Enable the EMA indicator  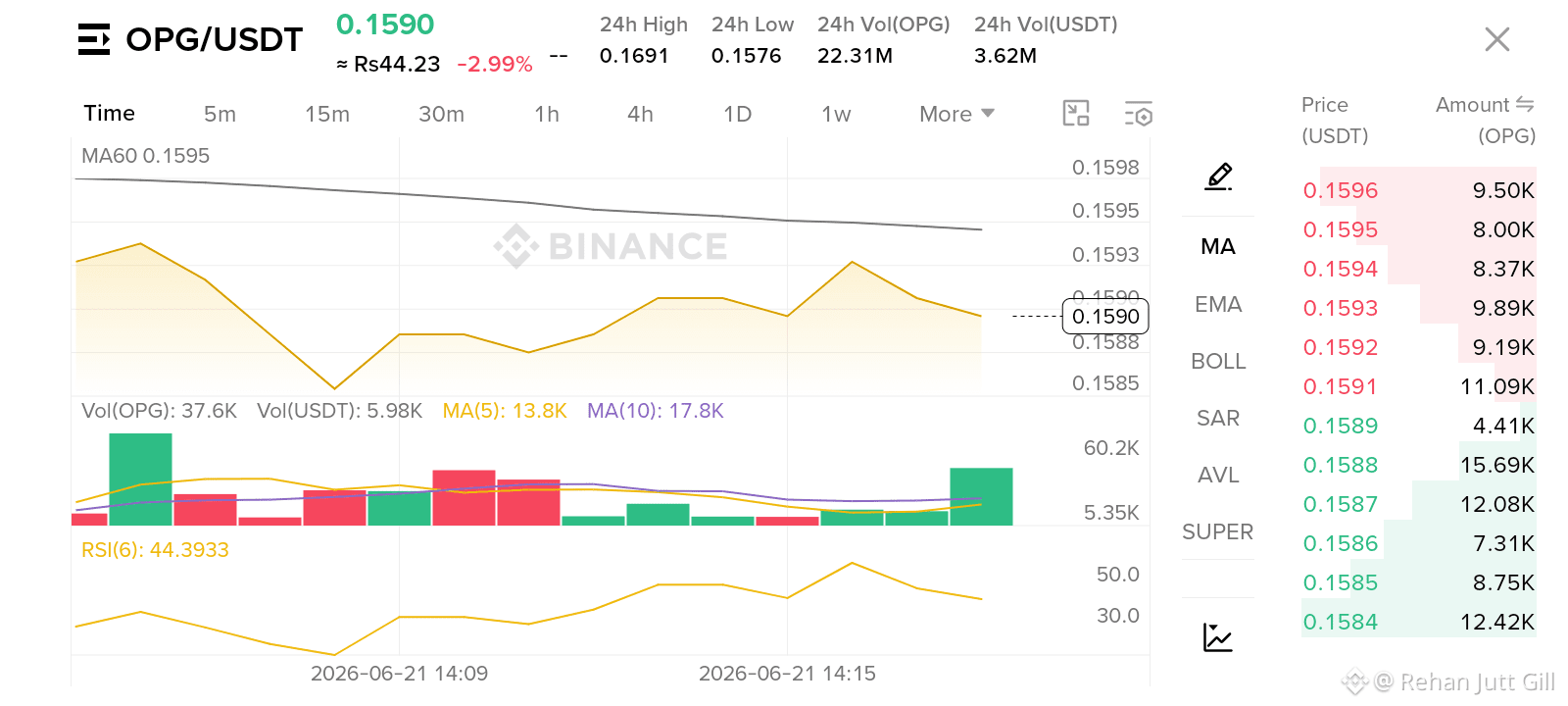1218,304
